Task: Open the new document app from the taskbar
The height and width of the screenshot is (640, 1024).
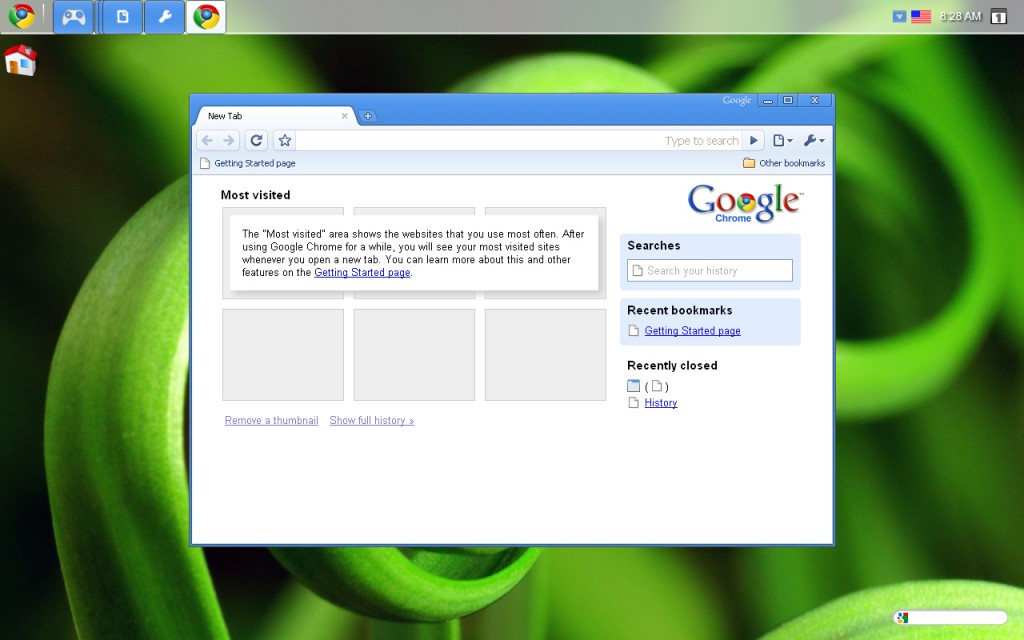Action: [x=120, y=16]
